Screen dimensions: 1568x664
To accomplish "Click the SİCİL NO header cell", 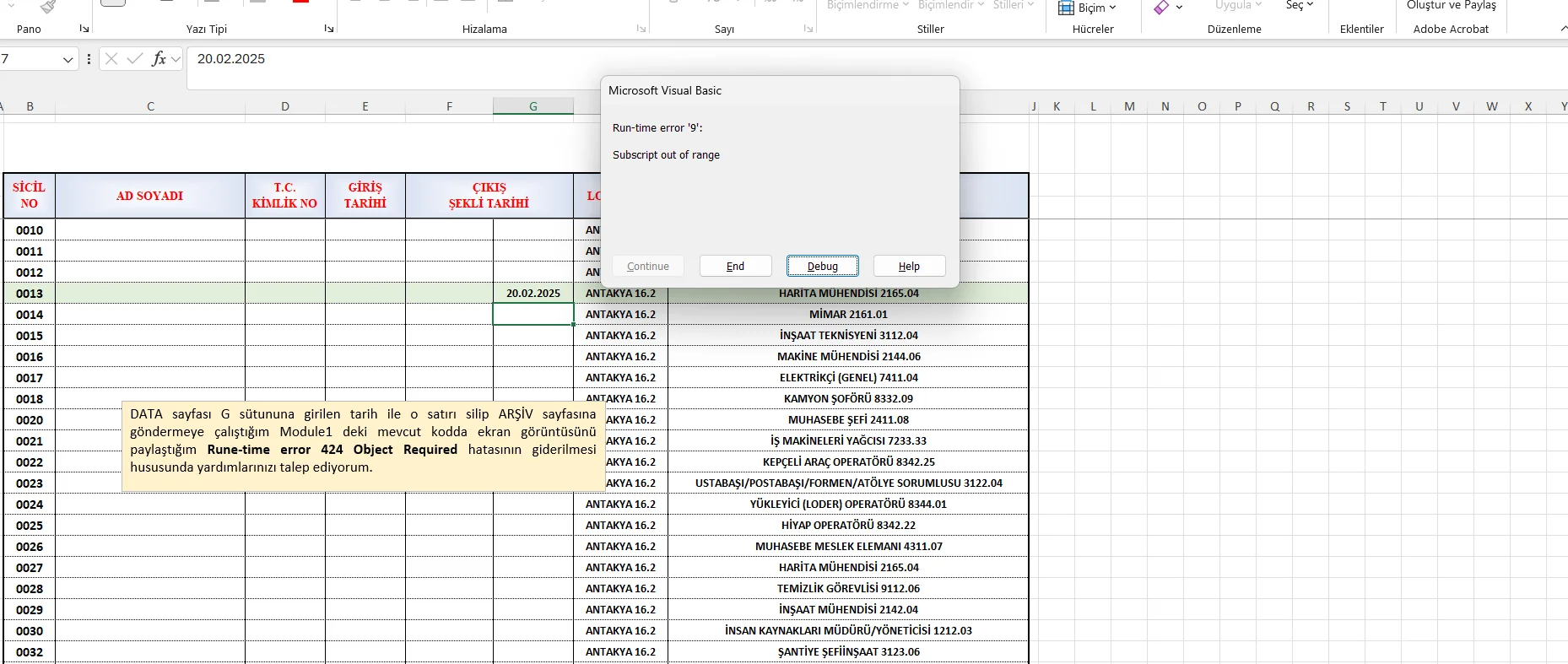I will click(30, 196).
